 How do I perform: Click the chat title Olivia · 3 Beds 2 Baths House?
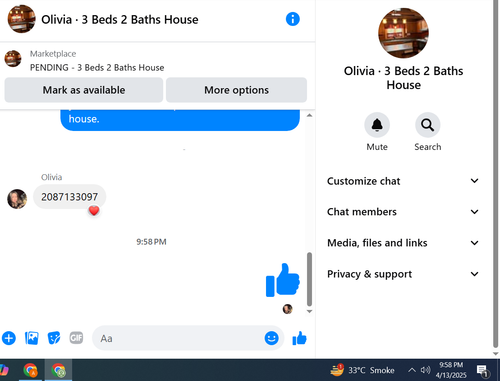[x=120, y=19]
